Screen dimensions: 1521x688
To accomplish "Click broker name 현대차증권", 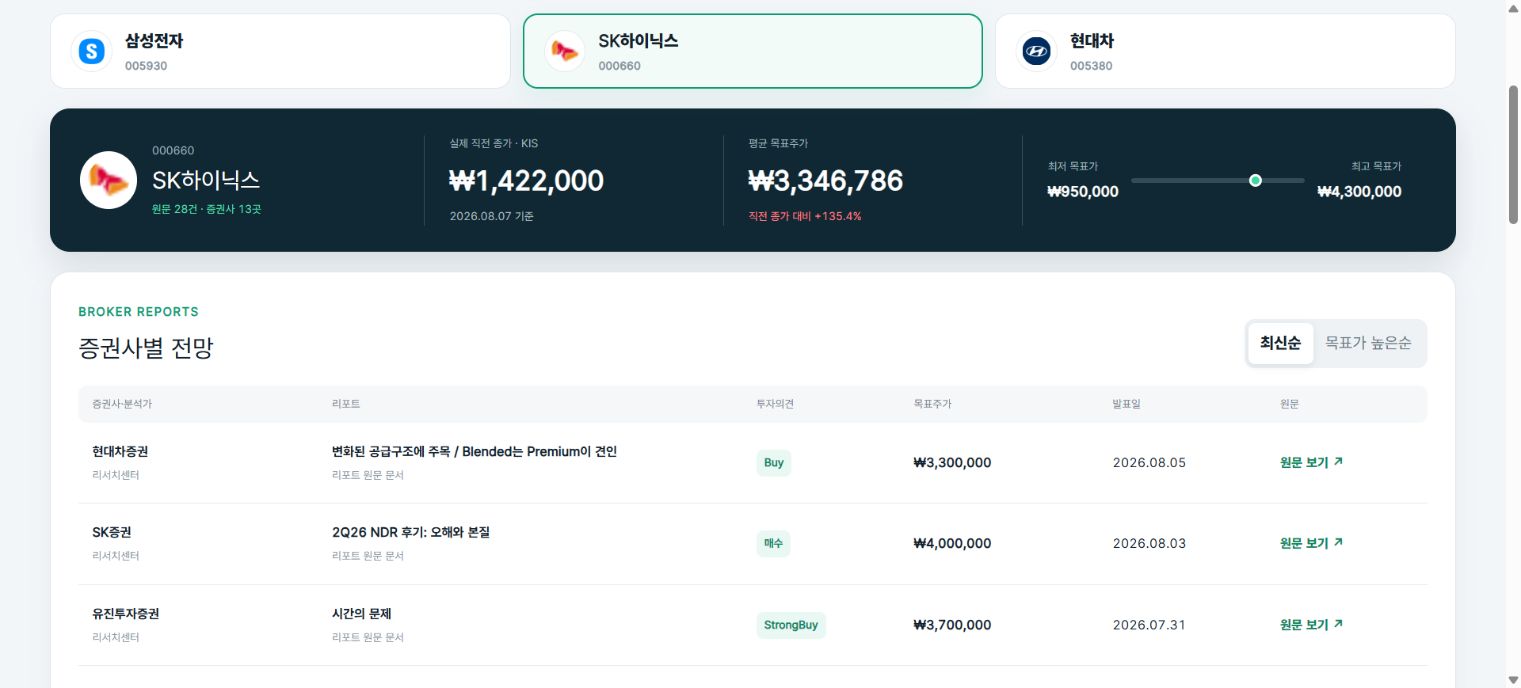I will click(x=120, y=451).
